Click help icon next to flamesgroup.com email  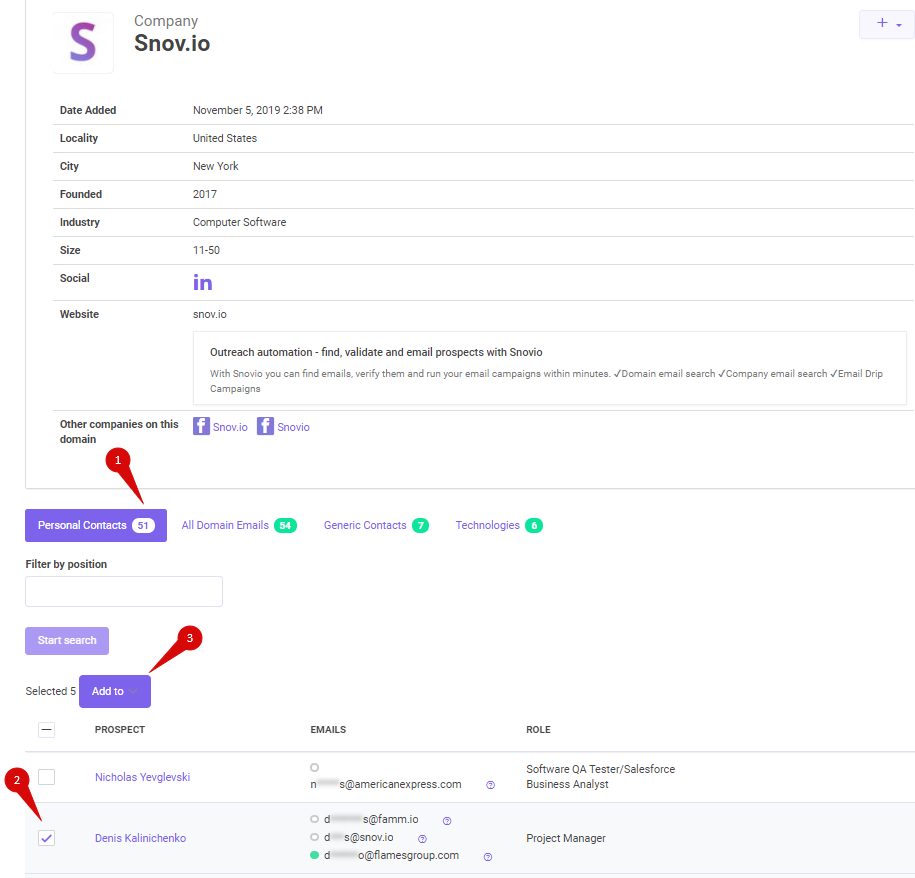point(488,857)
